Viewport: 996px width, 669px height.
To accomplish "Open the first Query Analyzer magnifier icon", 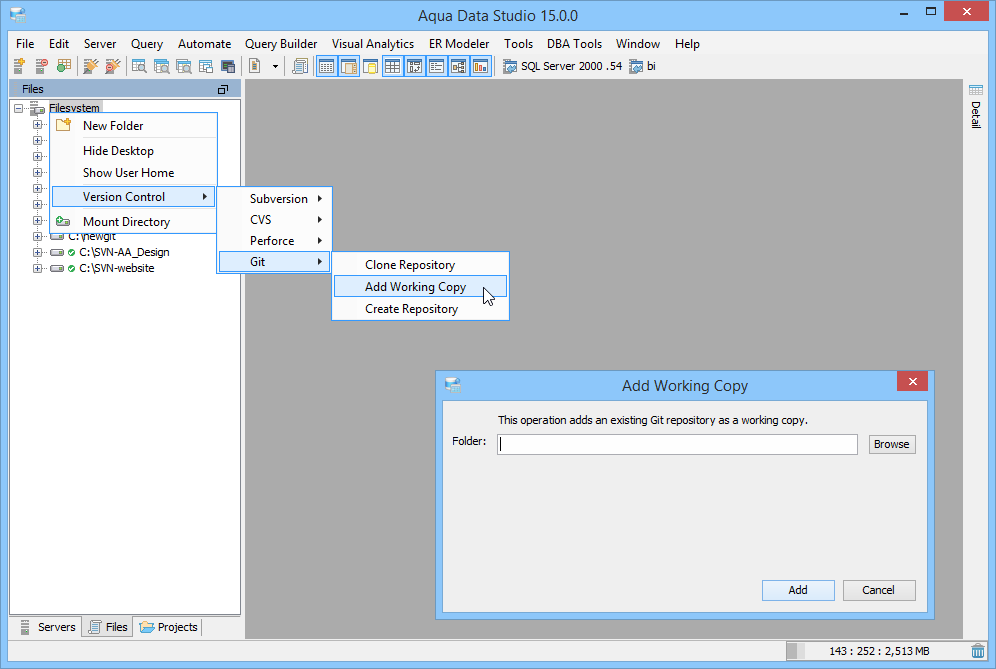I will click(x=139, y=65).
